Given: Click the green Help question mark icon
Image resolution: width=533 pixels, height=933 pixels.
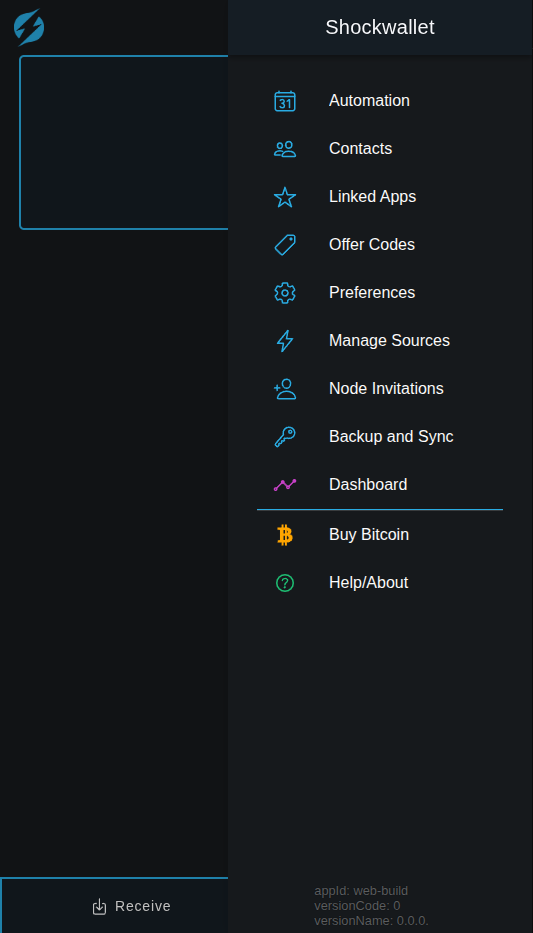Looking at the screenshot, I should point(285,583).
